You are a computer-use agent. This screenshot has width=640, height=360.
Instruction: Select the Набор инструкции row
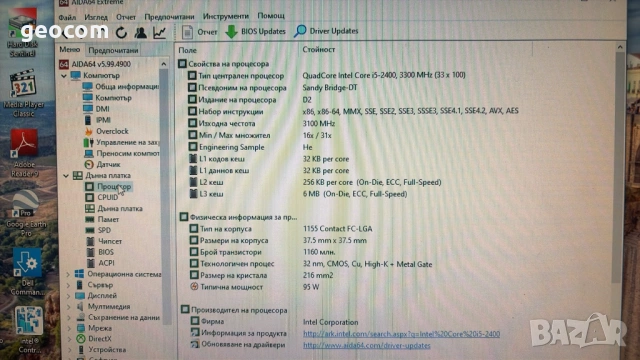[x=353, y=111]
